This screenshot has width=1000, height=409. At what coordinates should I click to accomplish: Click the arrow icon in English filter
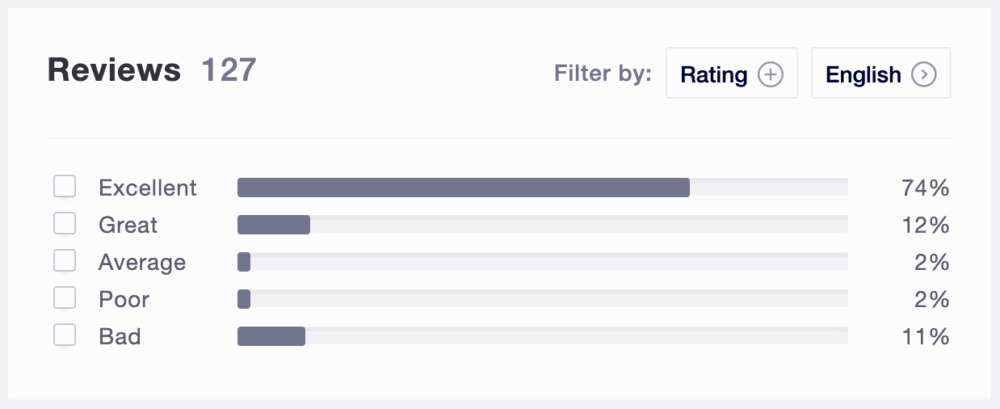924,74
